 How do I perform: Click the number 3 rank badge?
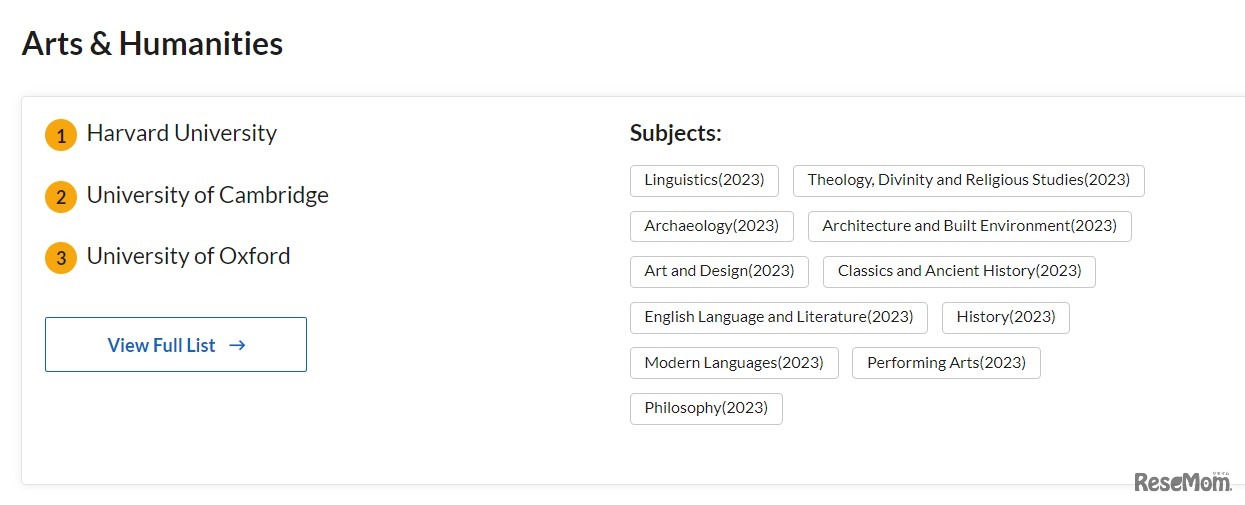point(61,258)
